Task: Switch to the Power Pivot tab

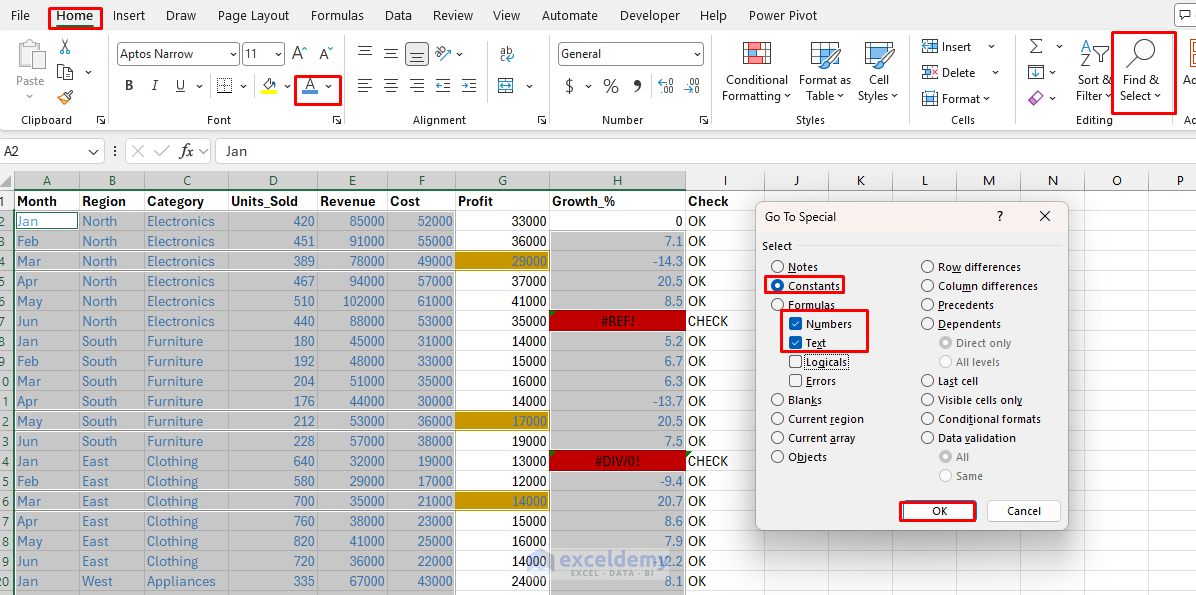Action: pos(783,15)
